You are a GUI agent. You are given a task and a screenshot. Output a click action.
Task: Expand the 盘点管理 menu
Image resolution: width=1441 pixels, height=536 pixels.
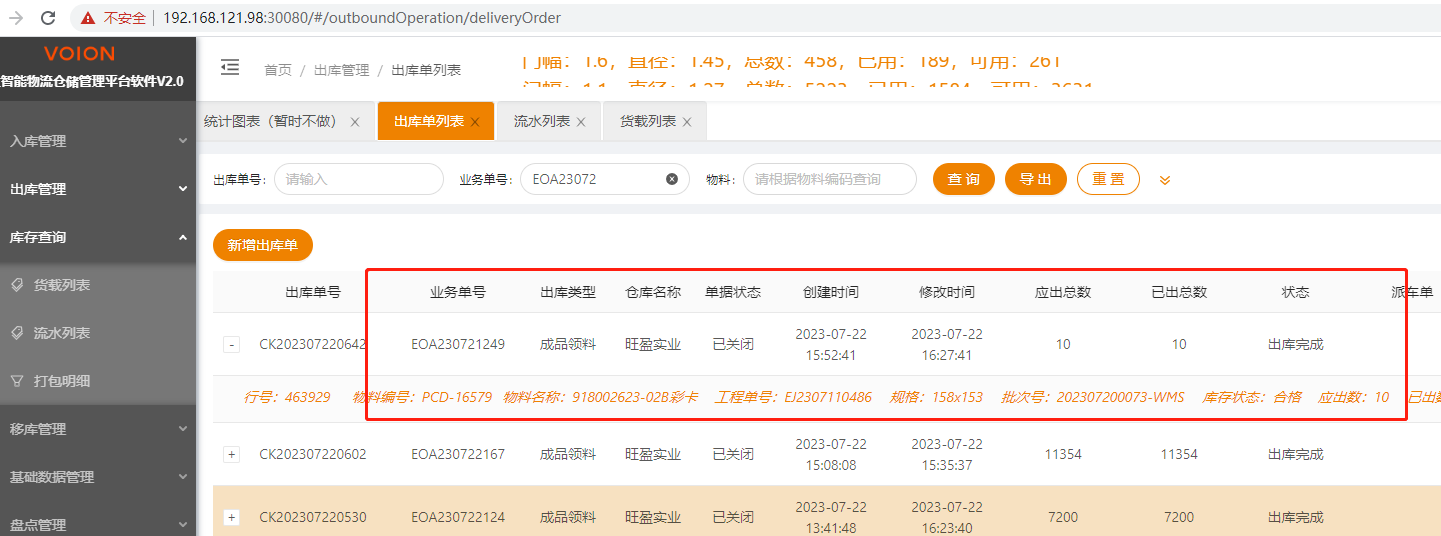pyautogui.click(x=98, y=524)
